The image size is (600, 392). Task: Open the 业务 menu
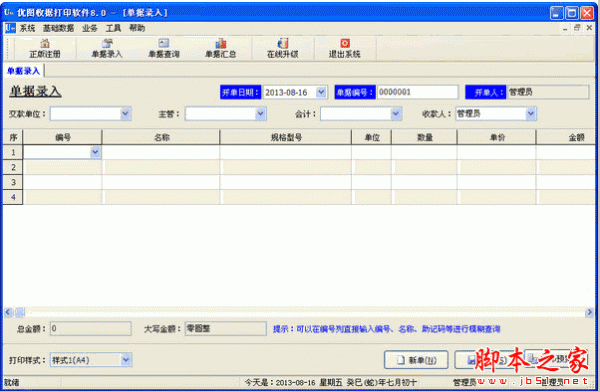[x=90, y=28]
